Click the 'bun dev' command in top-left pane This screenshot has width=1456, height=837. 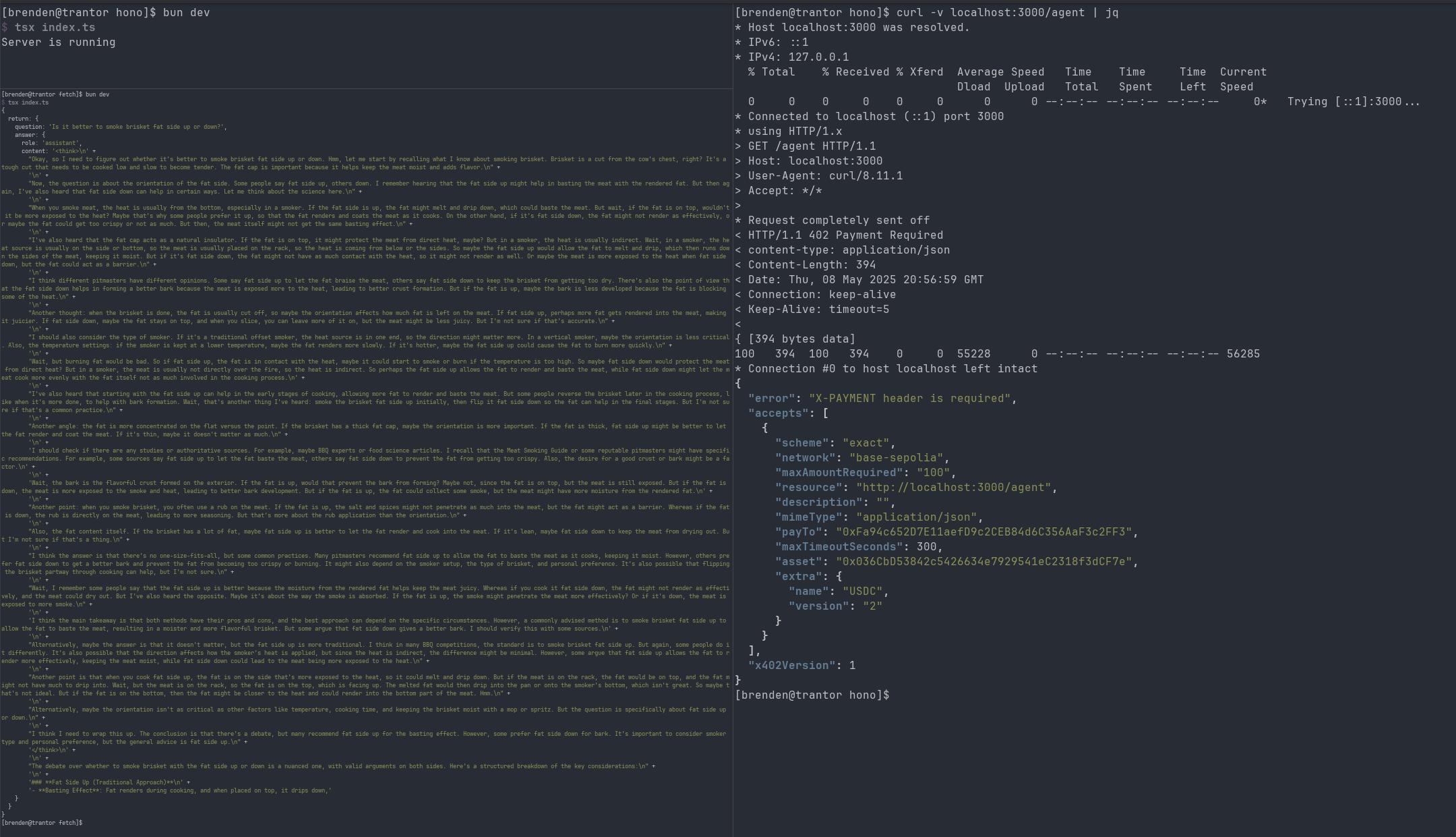[186, 13]
